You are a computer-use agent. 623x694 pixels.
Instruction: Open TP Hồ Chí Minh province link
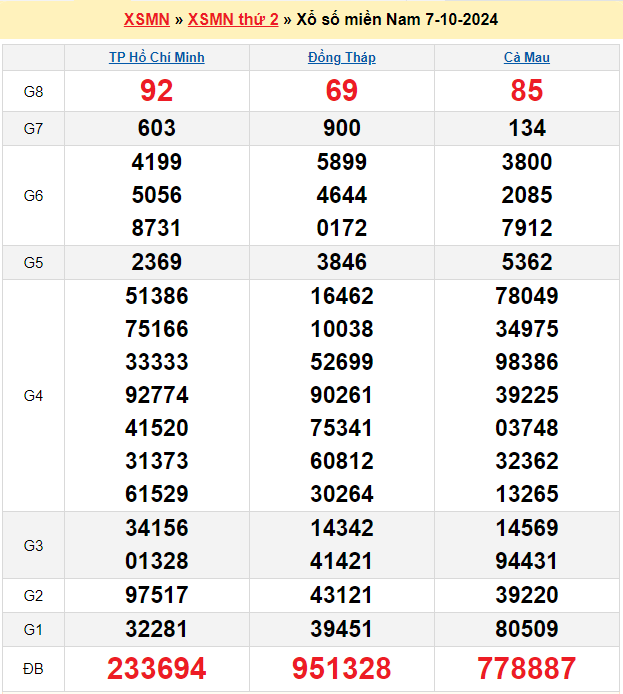point(157,58)
